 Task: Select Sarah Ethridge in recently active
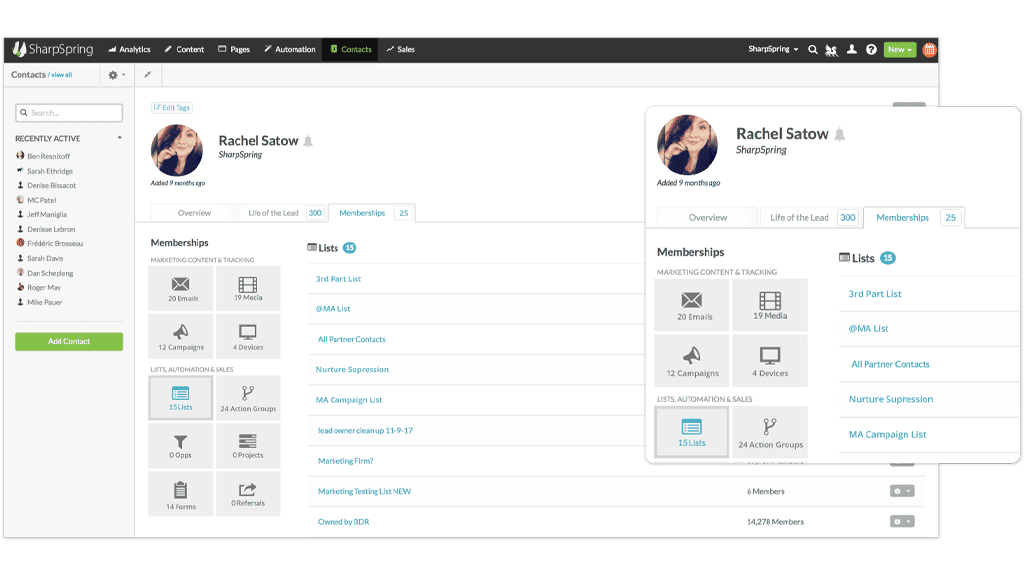[x=50, y=171]
